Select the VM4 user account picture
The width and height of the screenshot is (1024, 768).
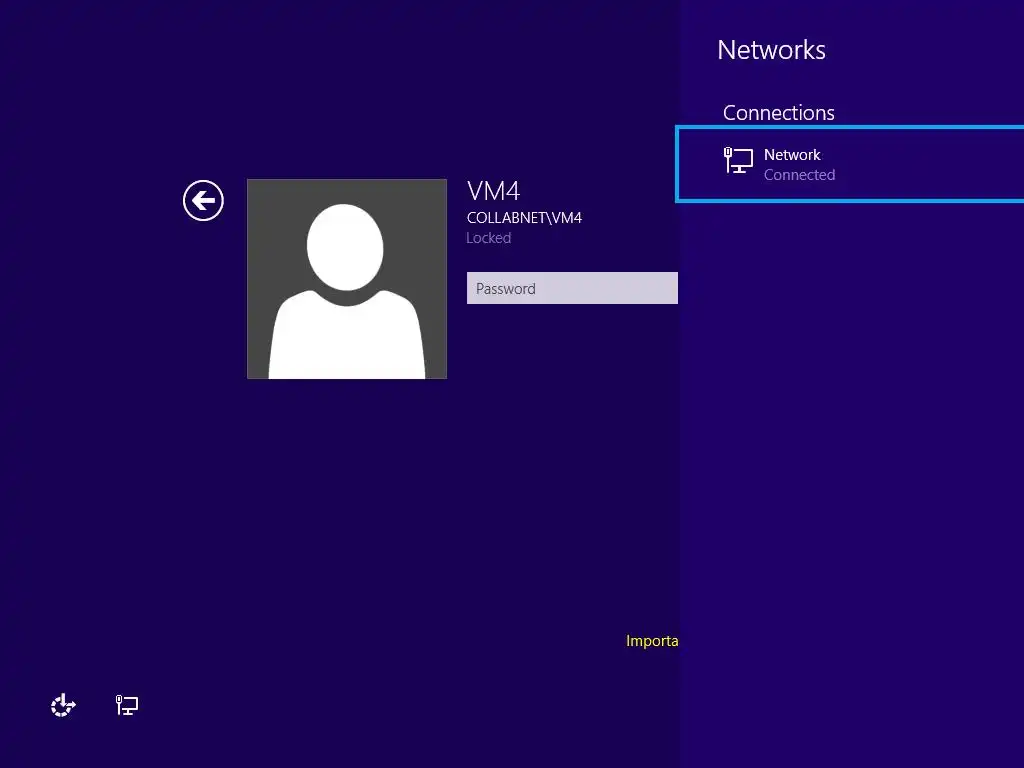point(347,279)
